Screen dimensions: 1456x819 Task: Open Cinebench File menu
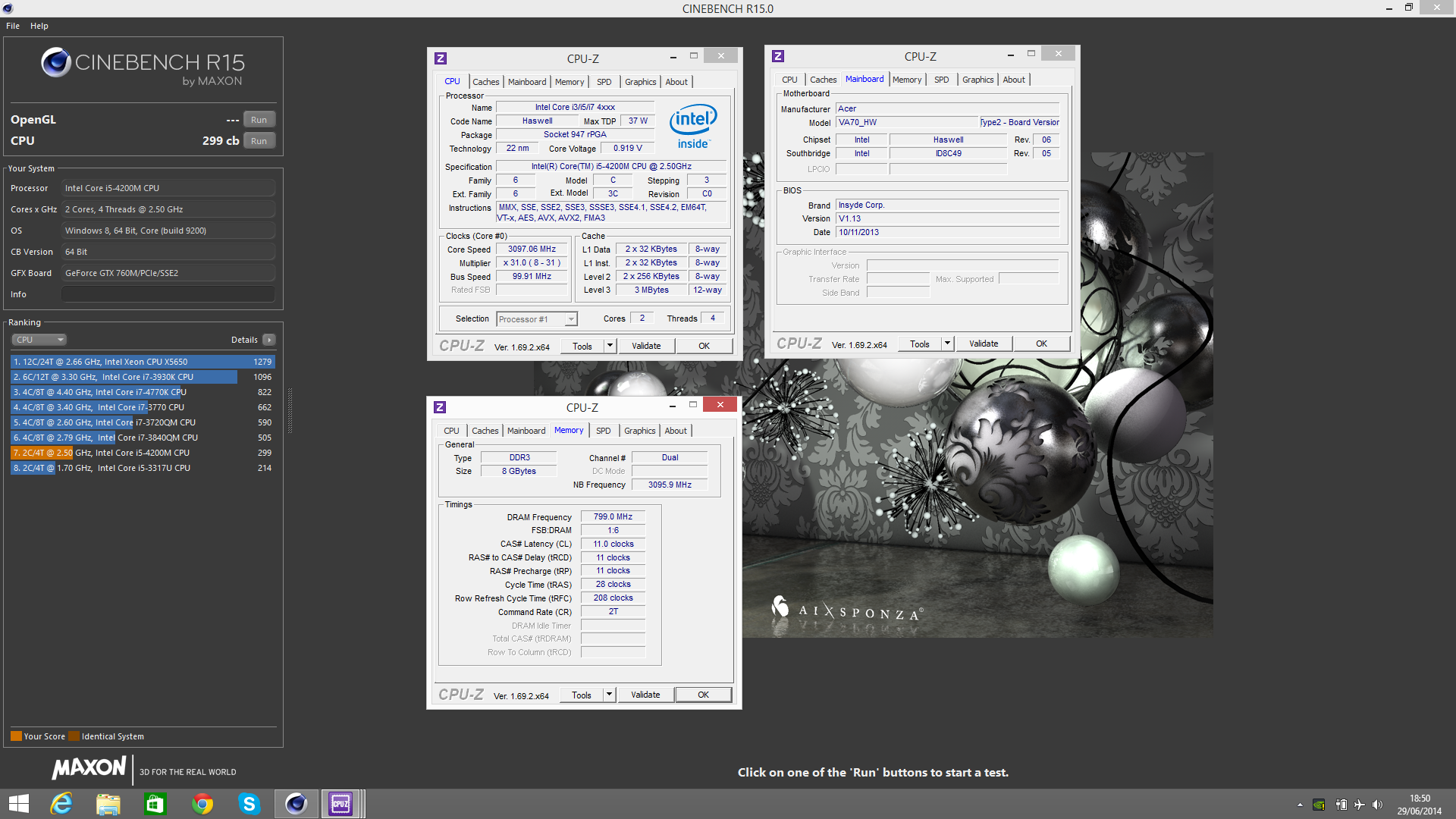point(13,26)
